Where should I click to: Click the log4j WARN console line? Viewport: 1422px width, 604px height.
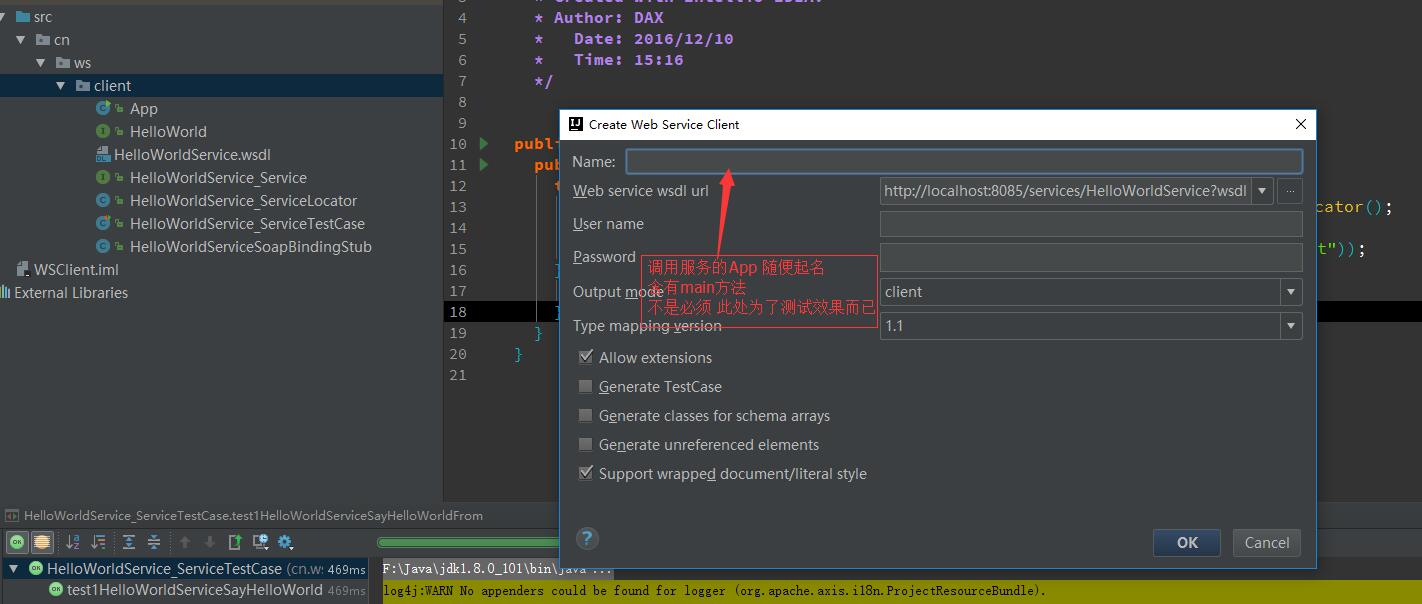point(714,591)
